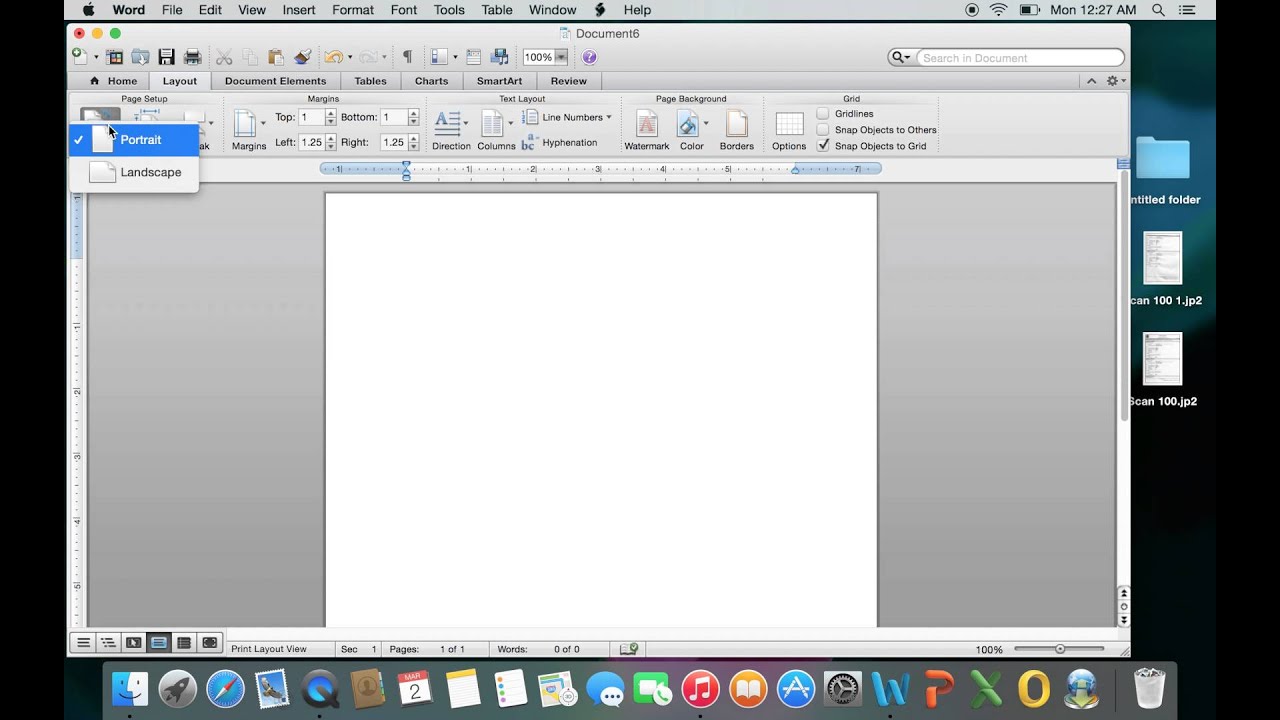This screenshot has height=720, width=1280.
Task: Click the right indent marker on ruler
Action: [795, 171]
